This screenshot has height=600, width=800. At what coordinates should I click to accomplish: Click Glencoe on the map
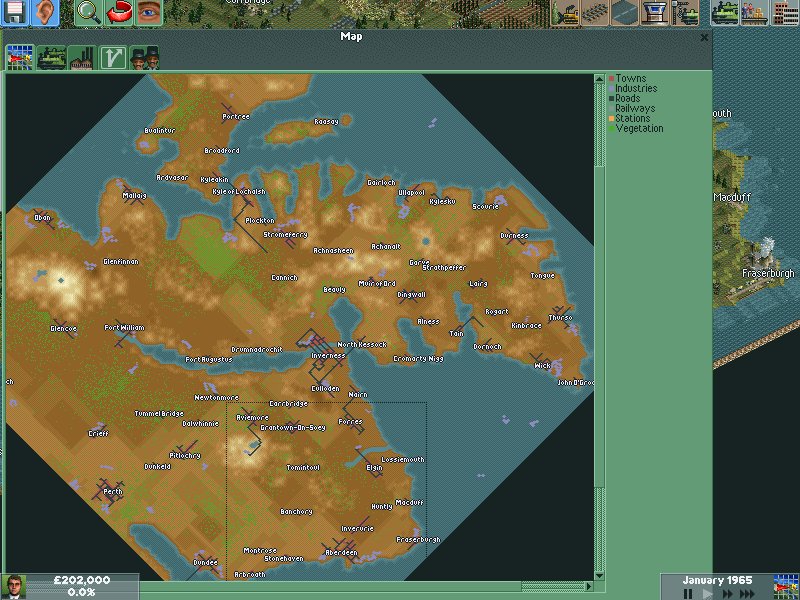click(x=63, y=329)
